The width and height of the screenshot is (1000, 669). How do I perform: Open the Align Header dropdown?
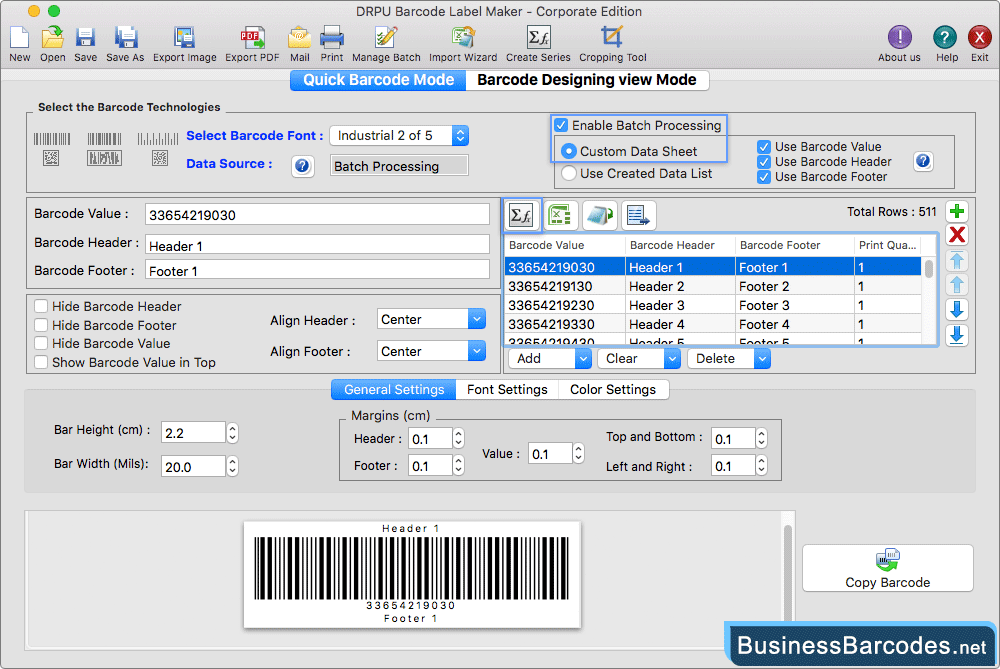[430, 320]
